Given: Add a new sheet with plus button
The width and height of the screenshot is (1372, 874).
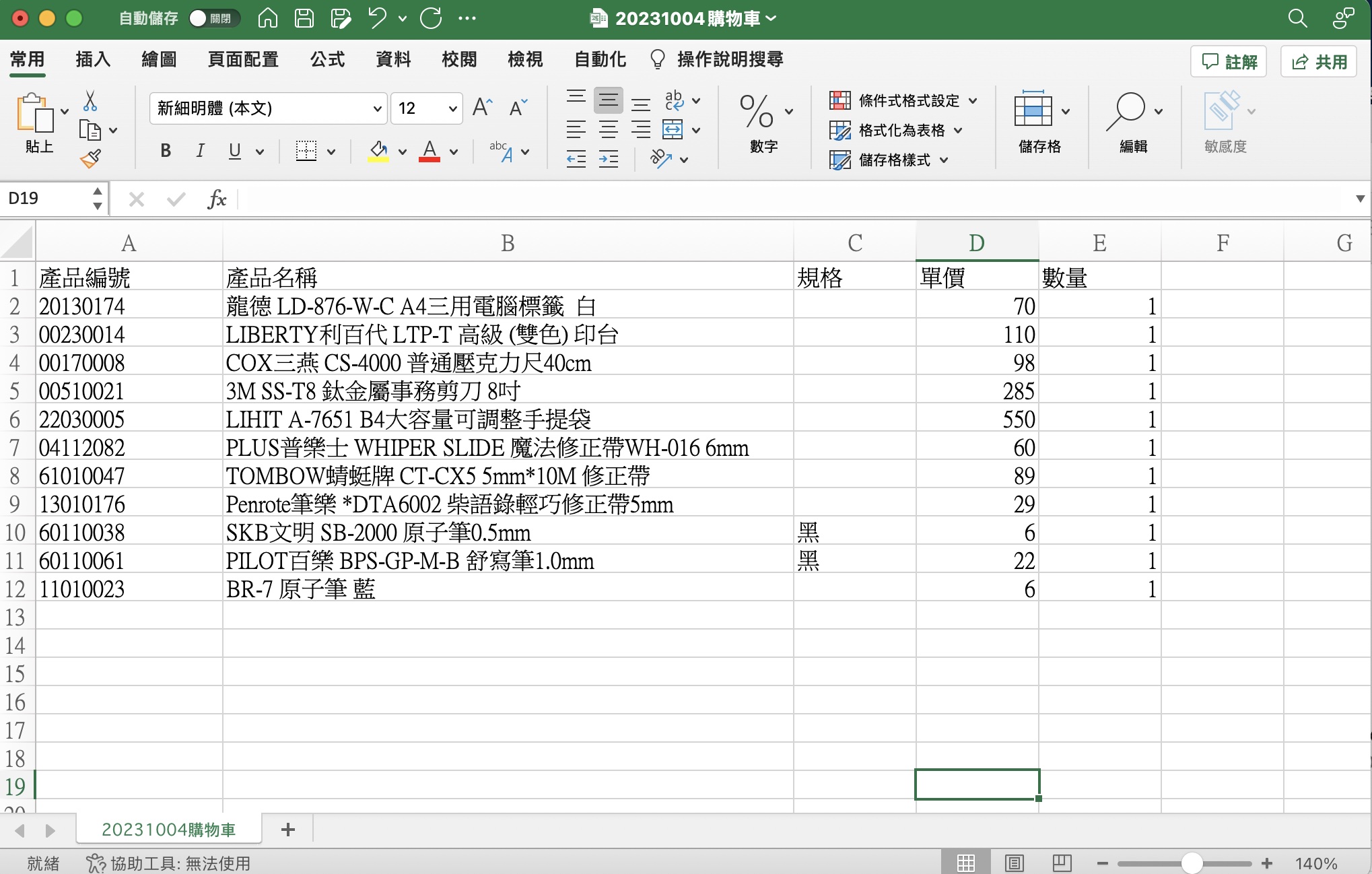Looking at the screenshot, I should tap(288, 830).
